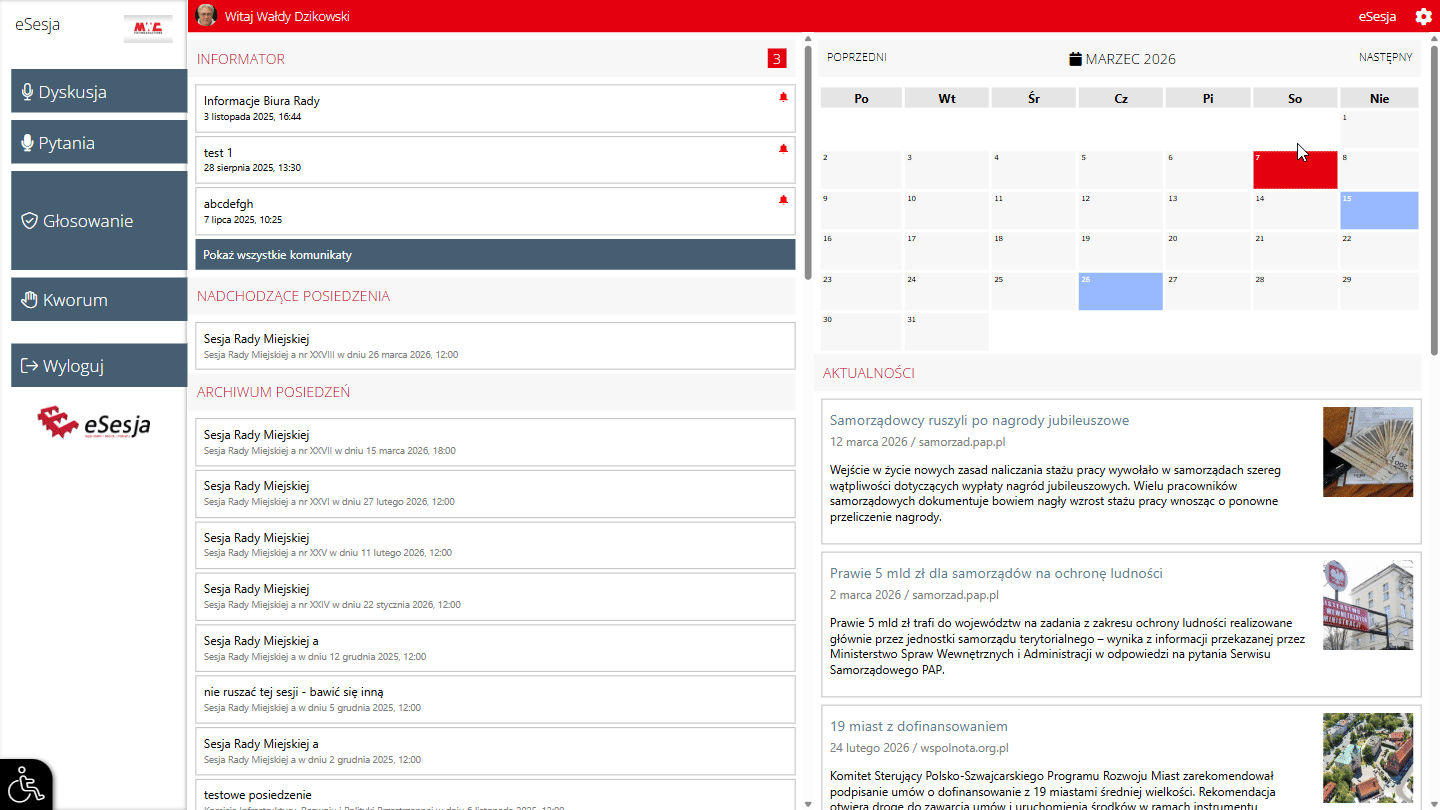Image resolution: width=1440 pixels, height=810 pixels.
Task: Select March 26 highlighted calendar day
Action: [1120, 291]
